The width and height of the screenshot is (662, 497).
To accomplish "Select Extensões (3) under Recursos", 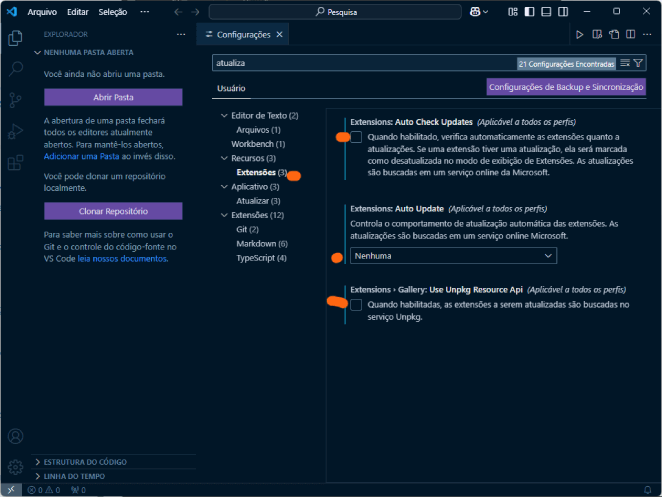I will pyautogui.click(x=262, y=172).
